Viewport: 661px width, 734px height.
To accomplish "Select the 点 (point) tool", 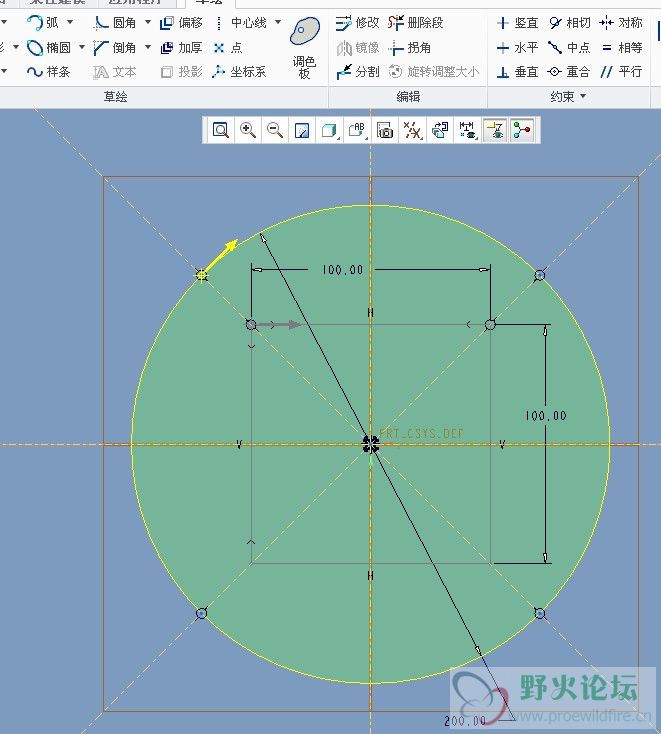I will click(x=228, y=47).
